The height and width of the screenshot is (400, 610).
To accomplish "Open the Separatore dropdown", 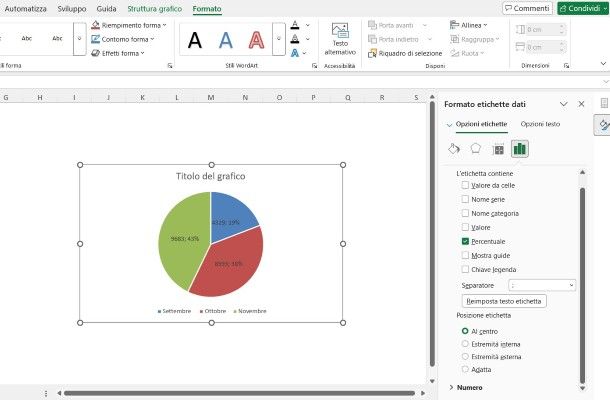I will (542, 285).
